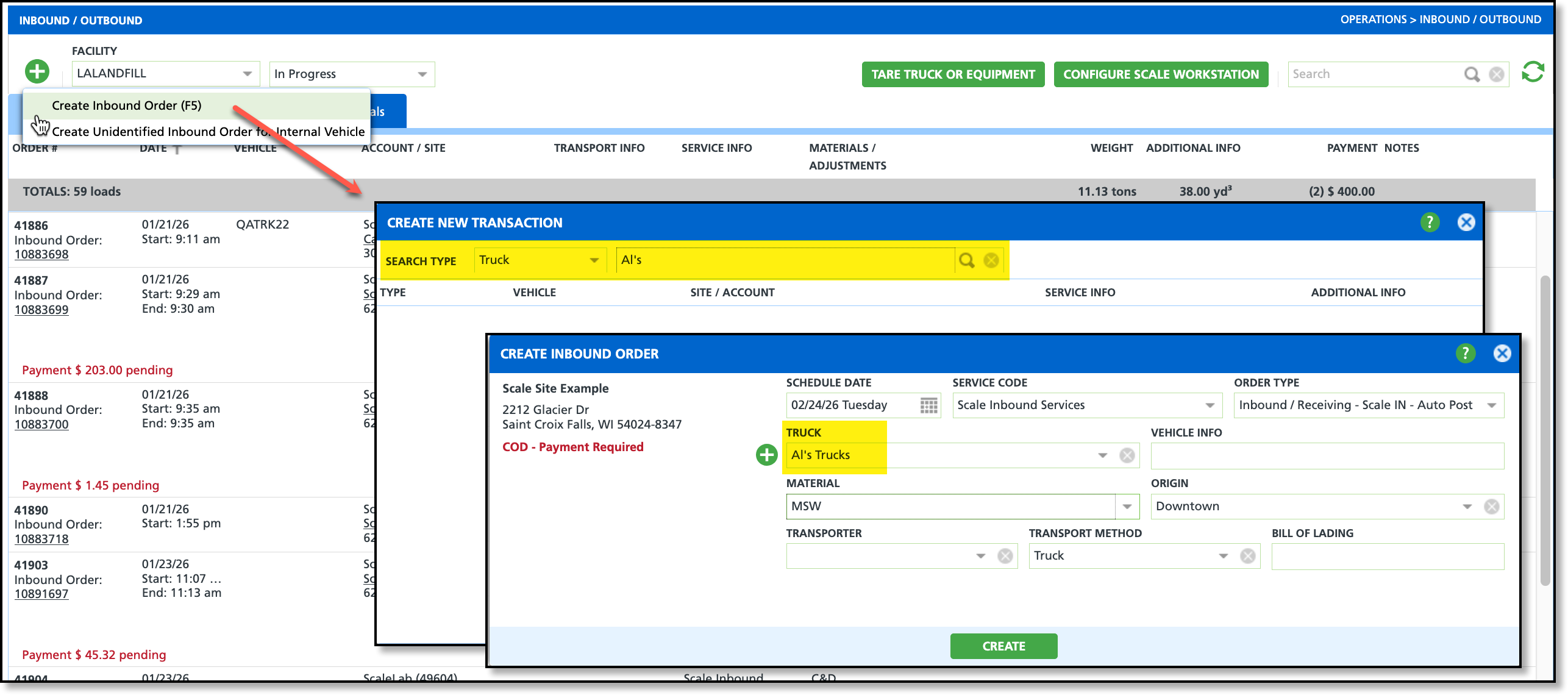Click the green refresh arrows icon
1568x695 pixels.
[1532, 73]
